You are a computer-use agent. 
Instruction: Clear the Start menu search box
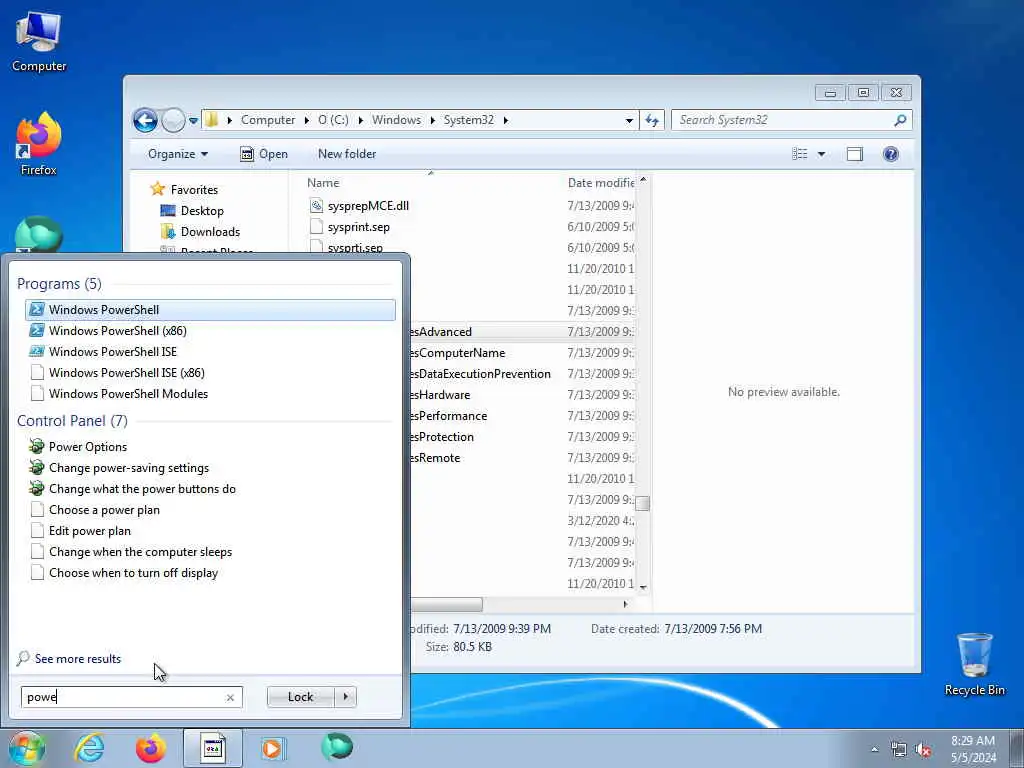[x=230, y=697]
